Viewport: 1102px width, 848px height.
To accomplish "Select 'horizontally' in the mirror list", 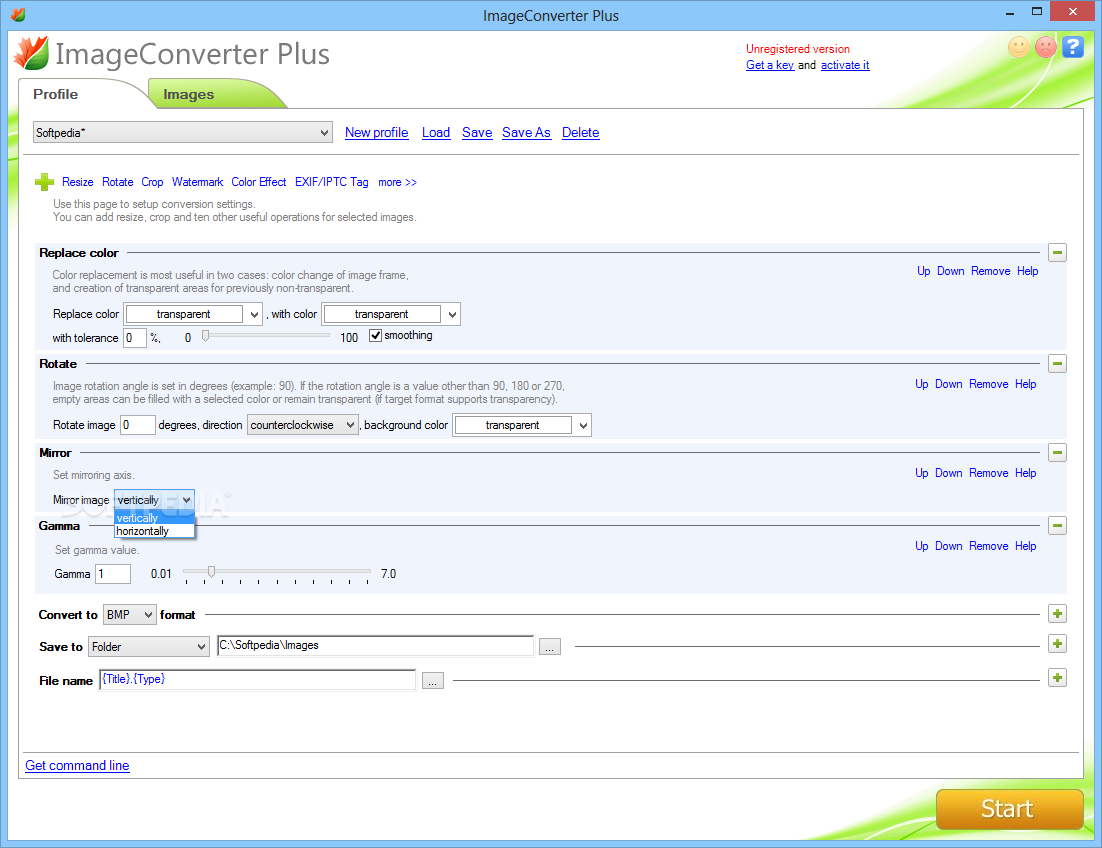I will 154,531.
